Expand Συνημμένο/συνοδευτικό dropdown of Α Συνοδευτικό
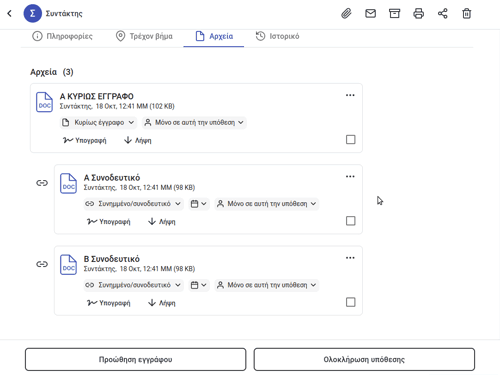Screen dimensions: 500x376 pos(133,204)
